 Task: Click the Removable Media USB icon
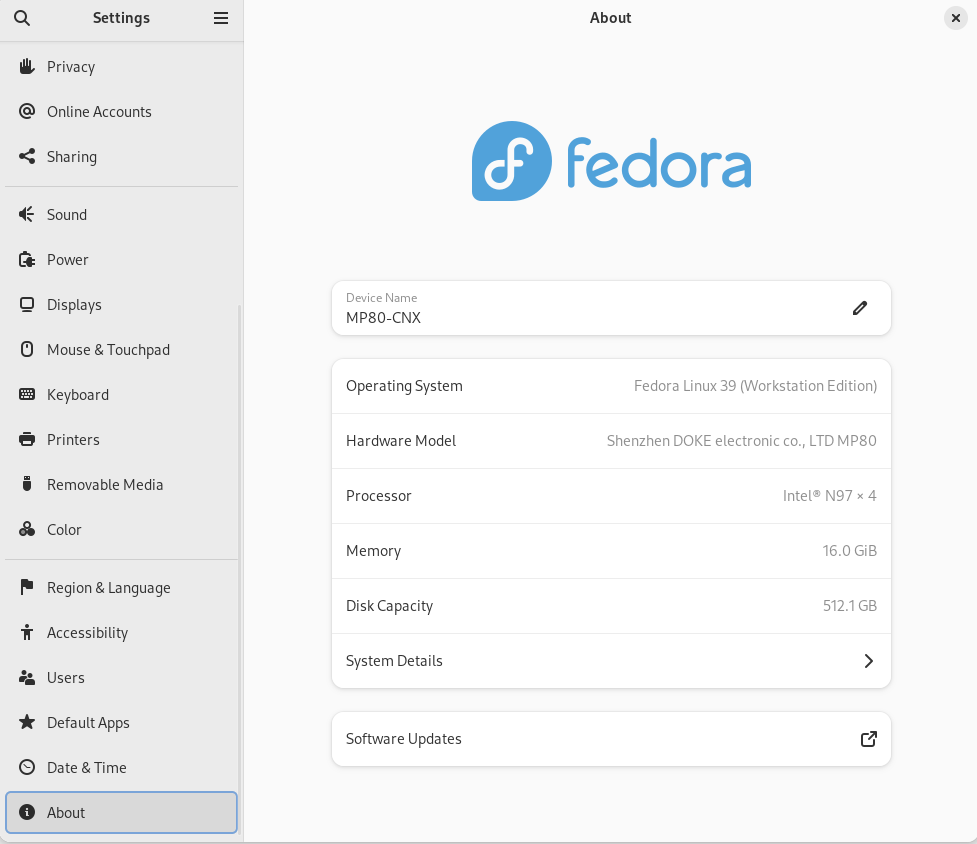point(27,484)
